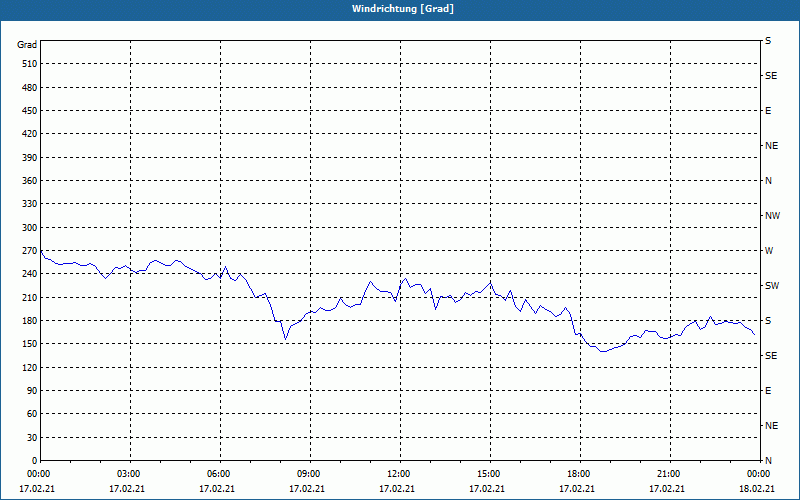Select the 'SW' compass label
The height and width of the screenshot is (500, 800).
pyautogui.click(x=772, y=286)
